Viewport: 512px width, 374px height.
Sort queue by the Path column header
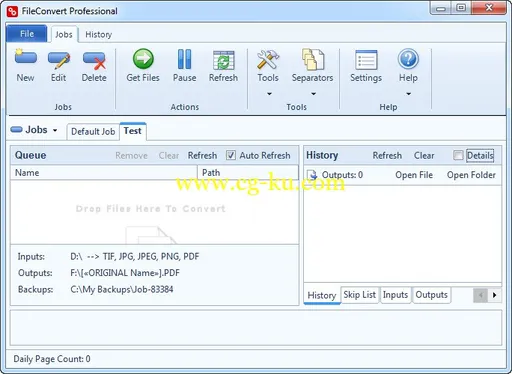point(248,173)
